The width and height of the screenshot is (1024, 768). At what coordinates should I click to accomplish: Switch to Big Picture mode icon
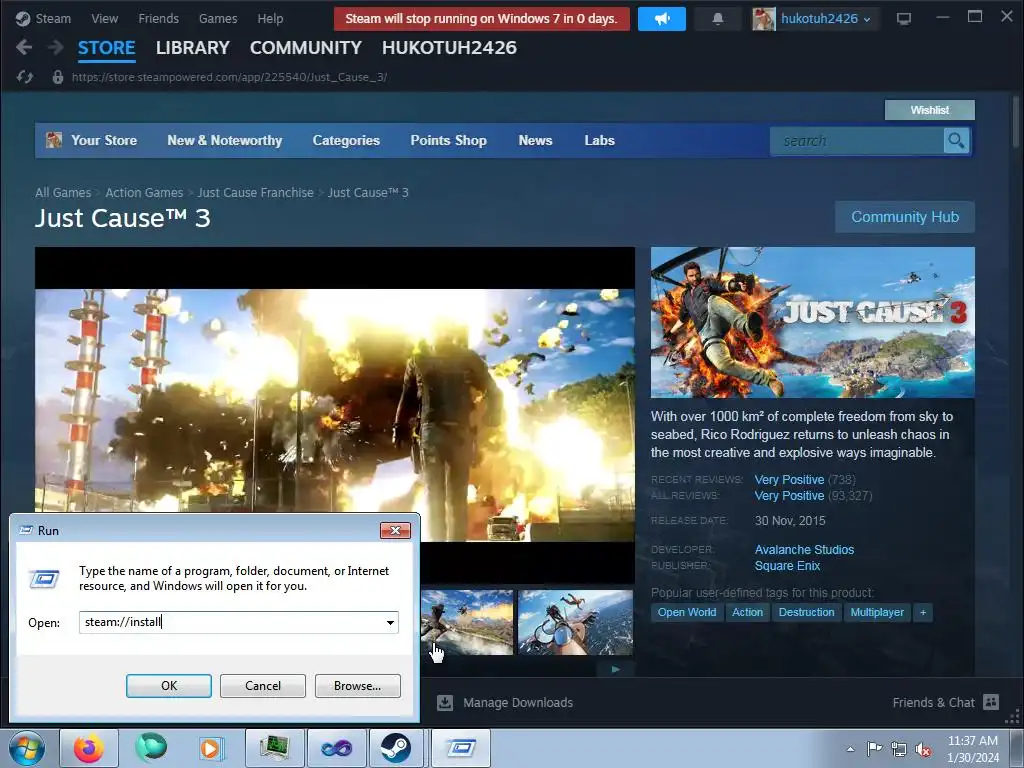click(x=904, y=19)
